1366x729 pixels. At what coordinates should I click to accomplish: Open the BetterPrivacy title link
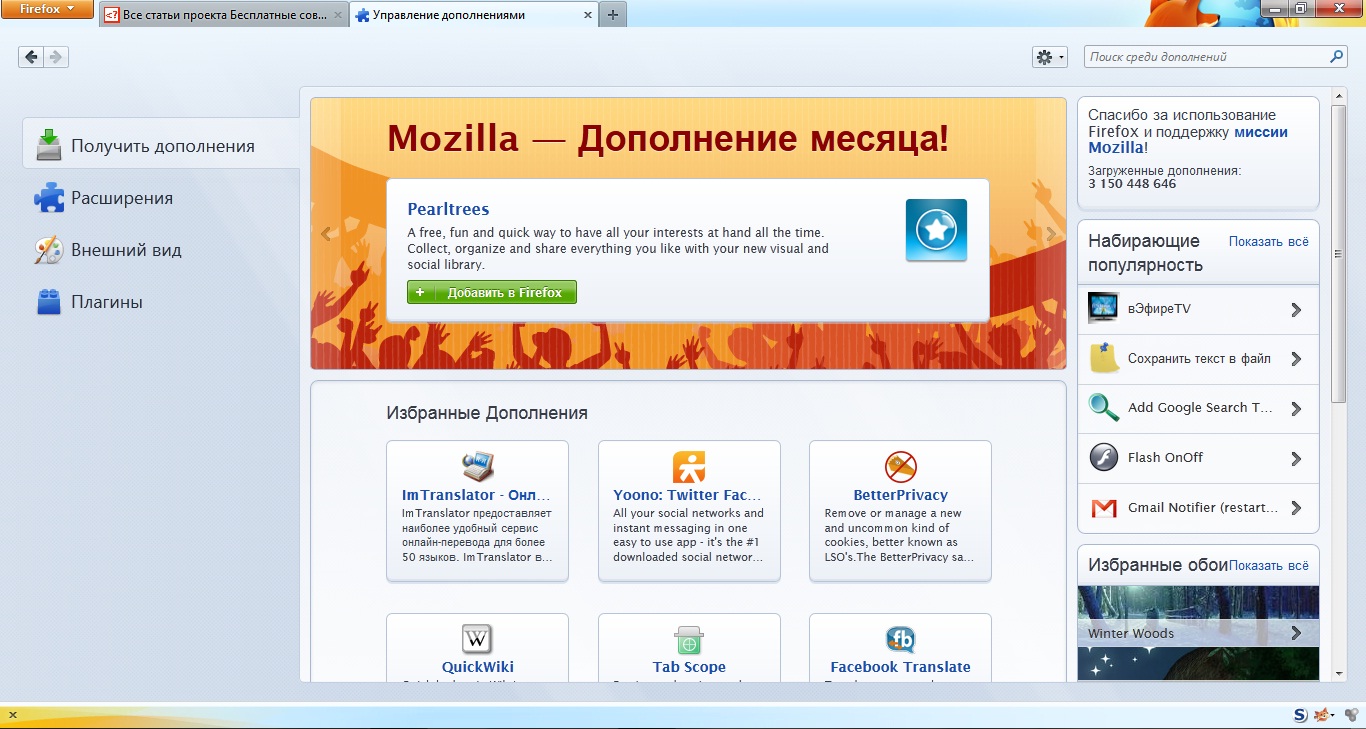pos(901,495)
